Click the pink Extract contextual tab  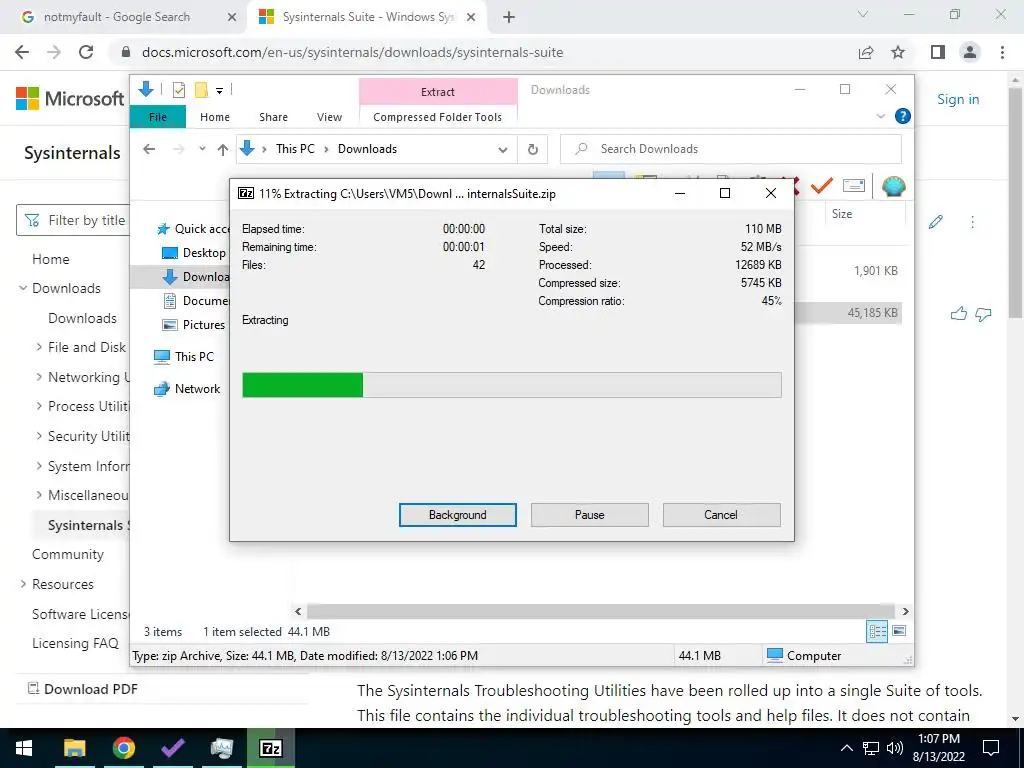438,91
